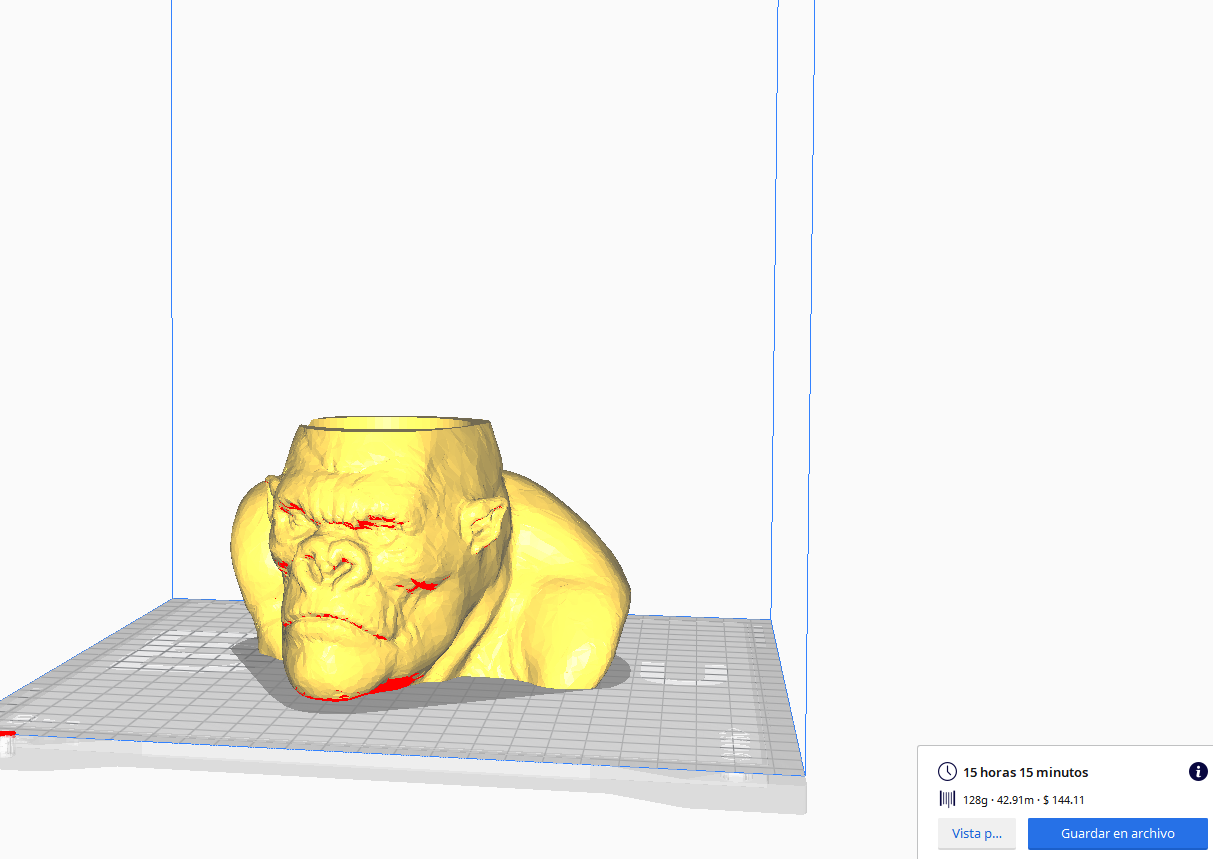This screenshot has height=859, width=1213.
Task: Open the 'Vista p...' preview
Action: 976,833
